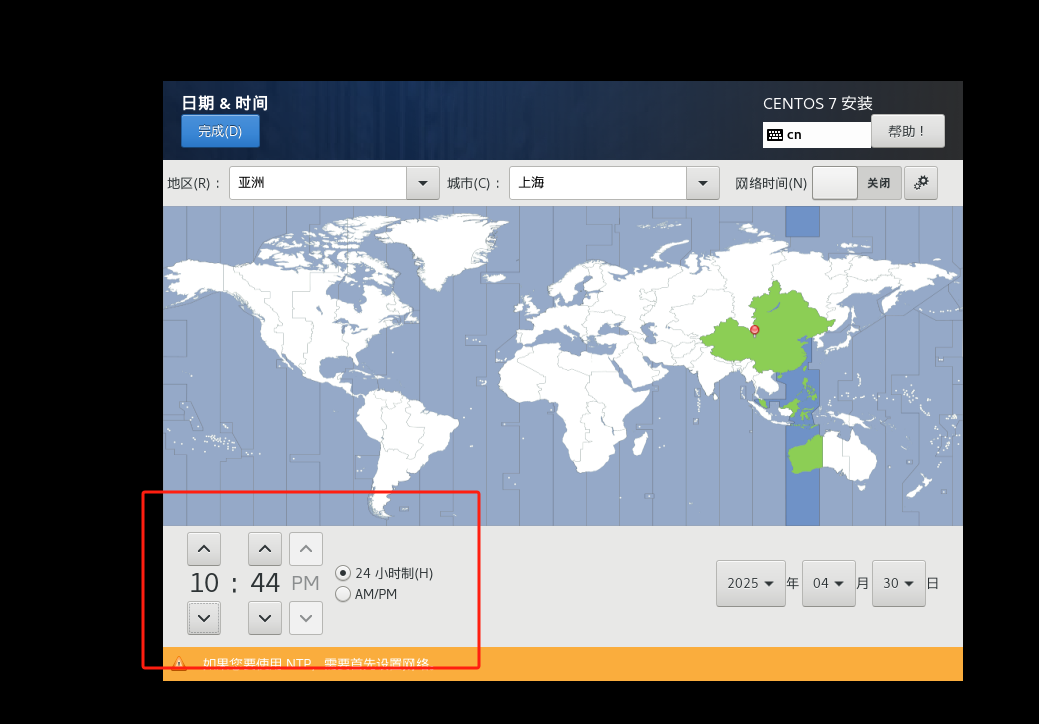Decrease the hour with down arrow
1039x724 pixels.
[x=204, y=618]
